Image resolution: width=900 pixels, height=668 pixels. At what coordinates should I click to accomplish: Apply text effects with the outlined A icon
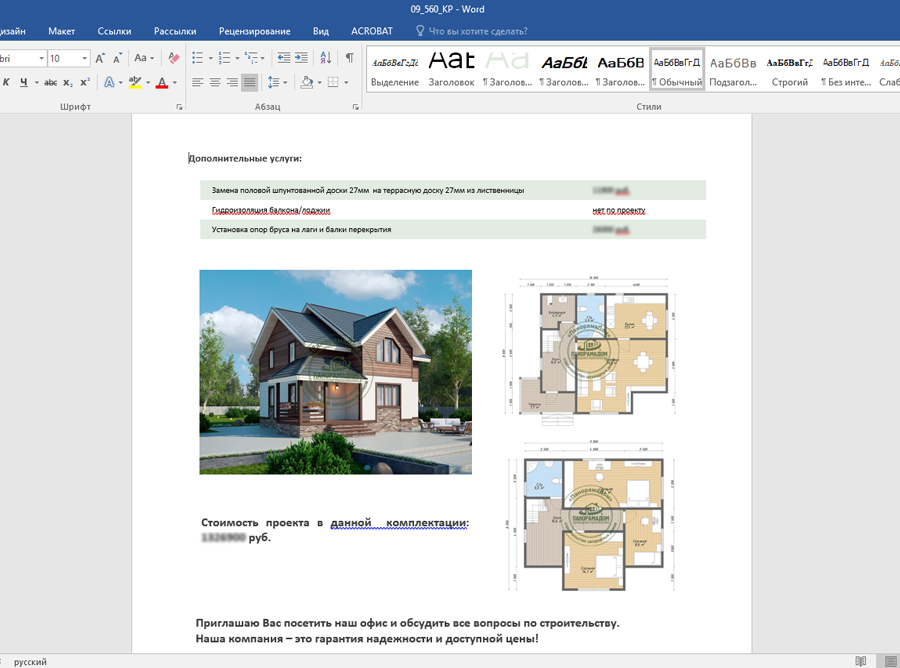click(x=109, y=83)
